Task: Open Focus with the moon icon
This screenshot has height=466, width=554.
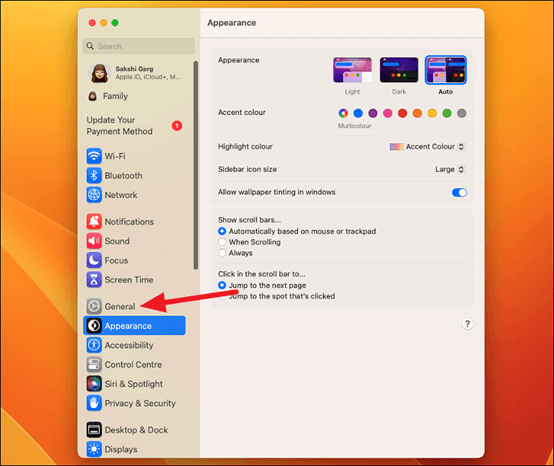Action: (94, 260)
